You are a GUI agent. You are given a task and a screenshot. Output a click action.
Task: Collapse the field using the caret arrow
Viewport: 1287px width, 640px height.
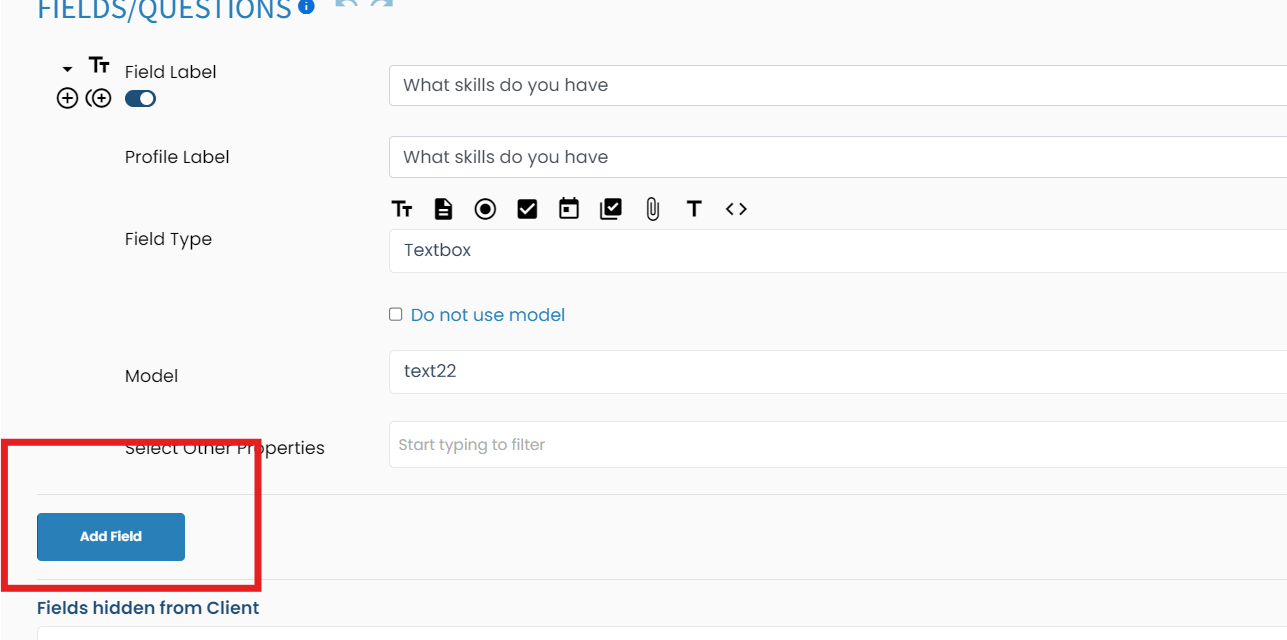coord(67,69)
